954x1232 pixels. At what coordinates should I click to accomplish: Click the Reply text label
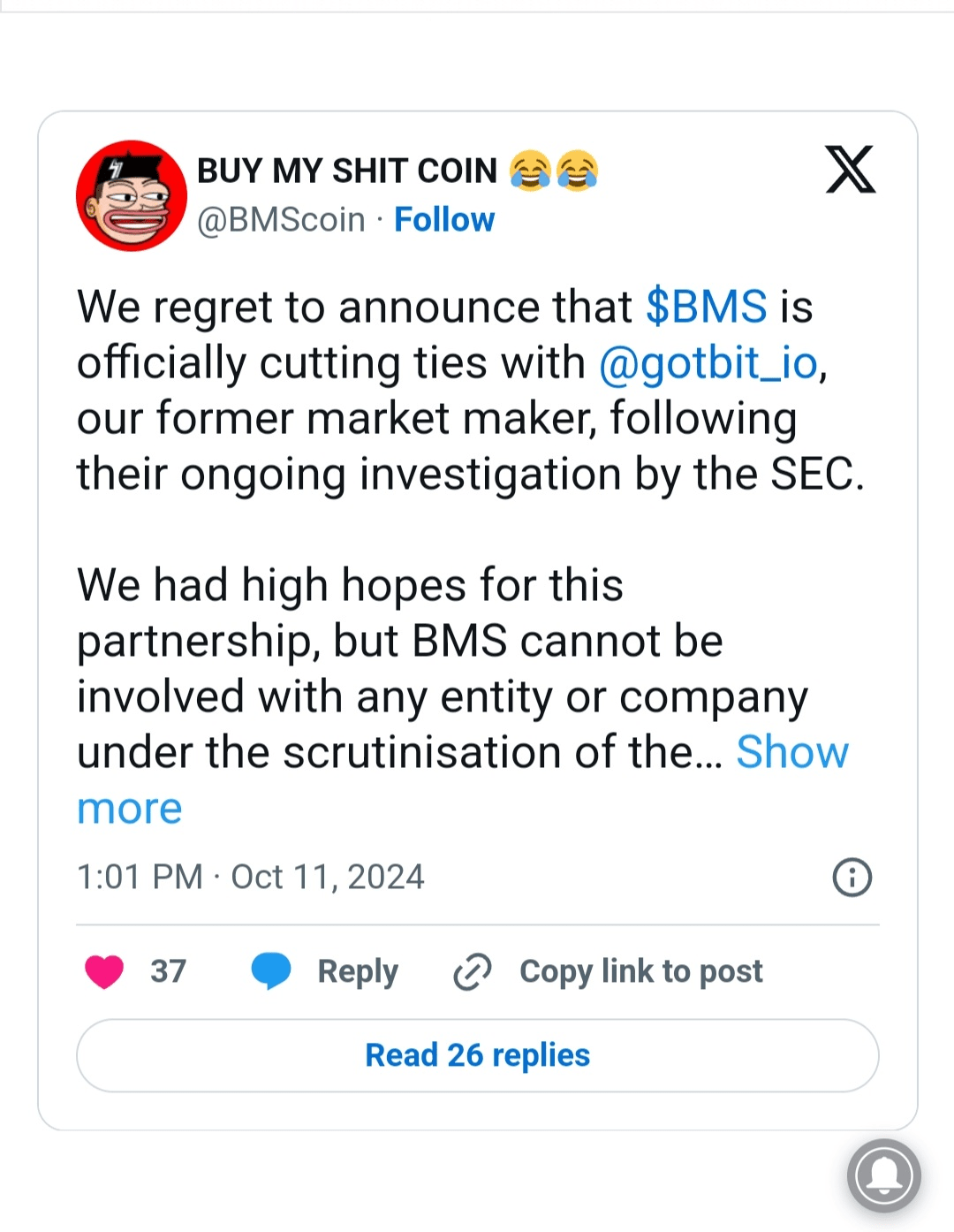point(358,971)
